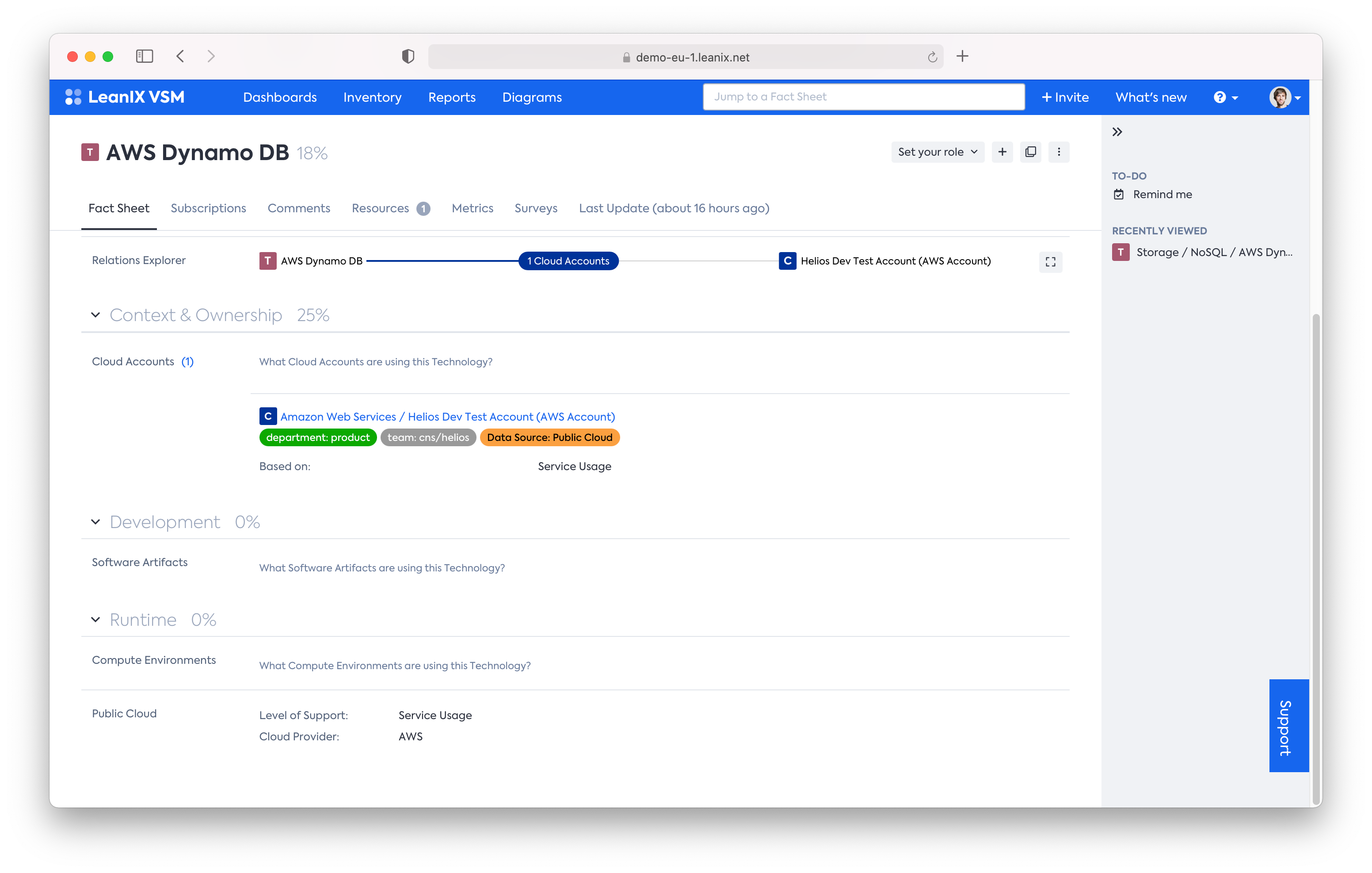
Task: Switch to the Resources tab
Action: (x=391, y=208)
